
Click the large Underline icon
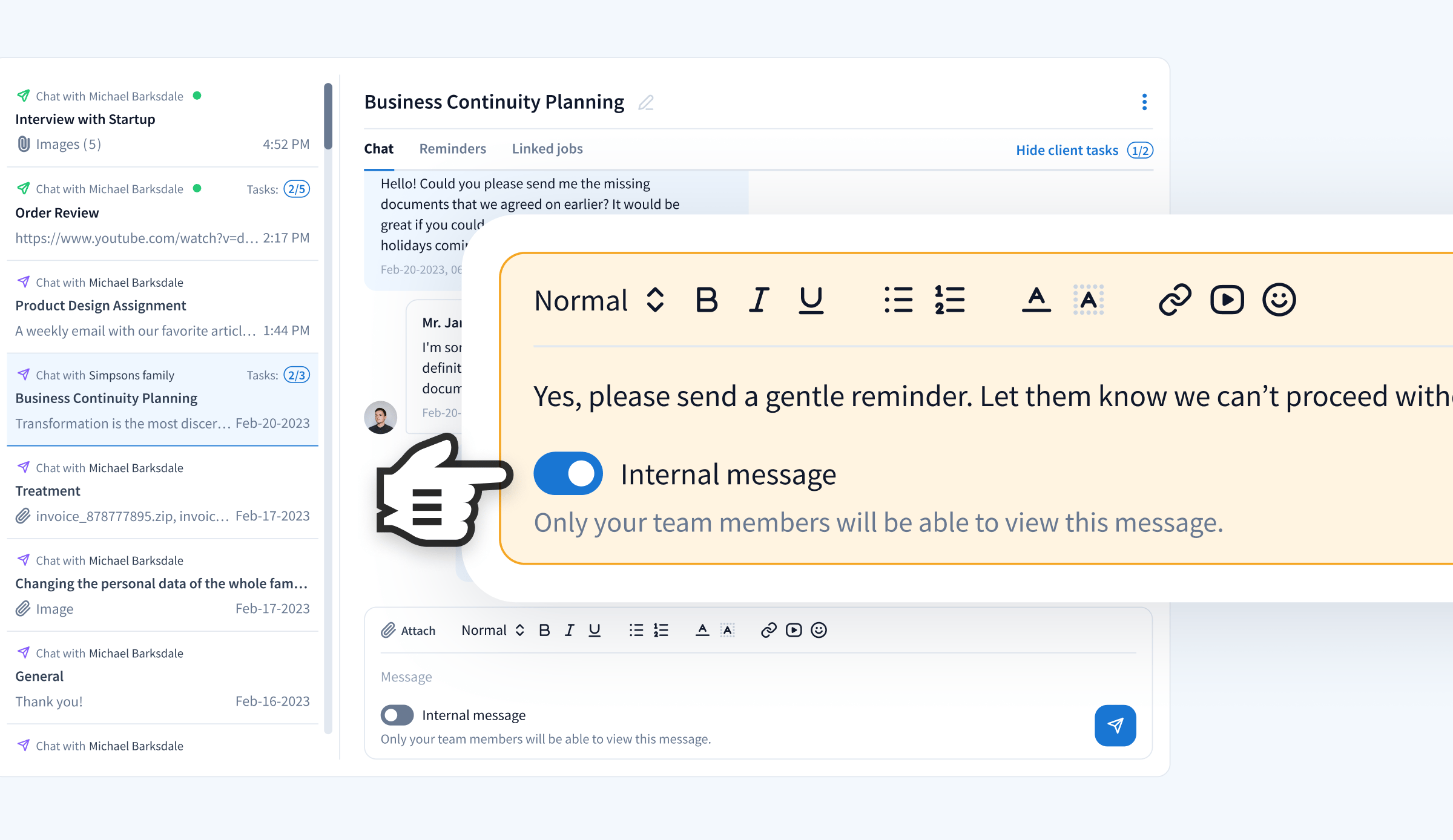[811, 300]
